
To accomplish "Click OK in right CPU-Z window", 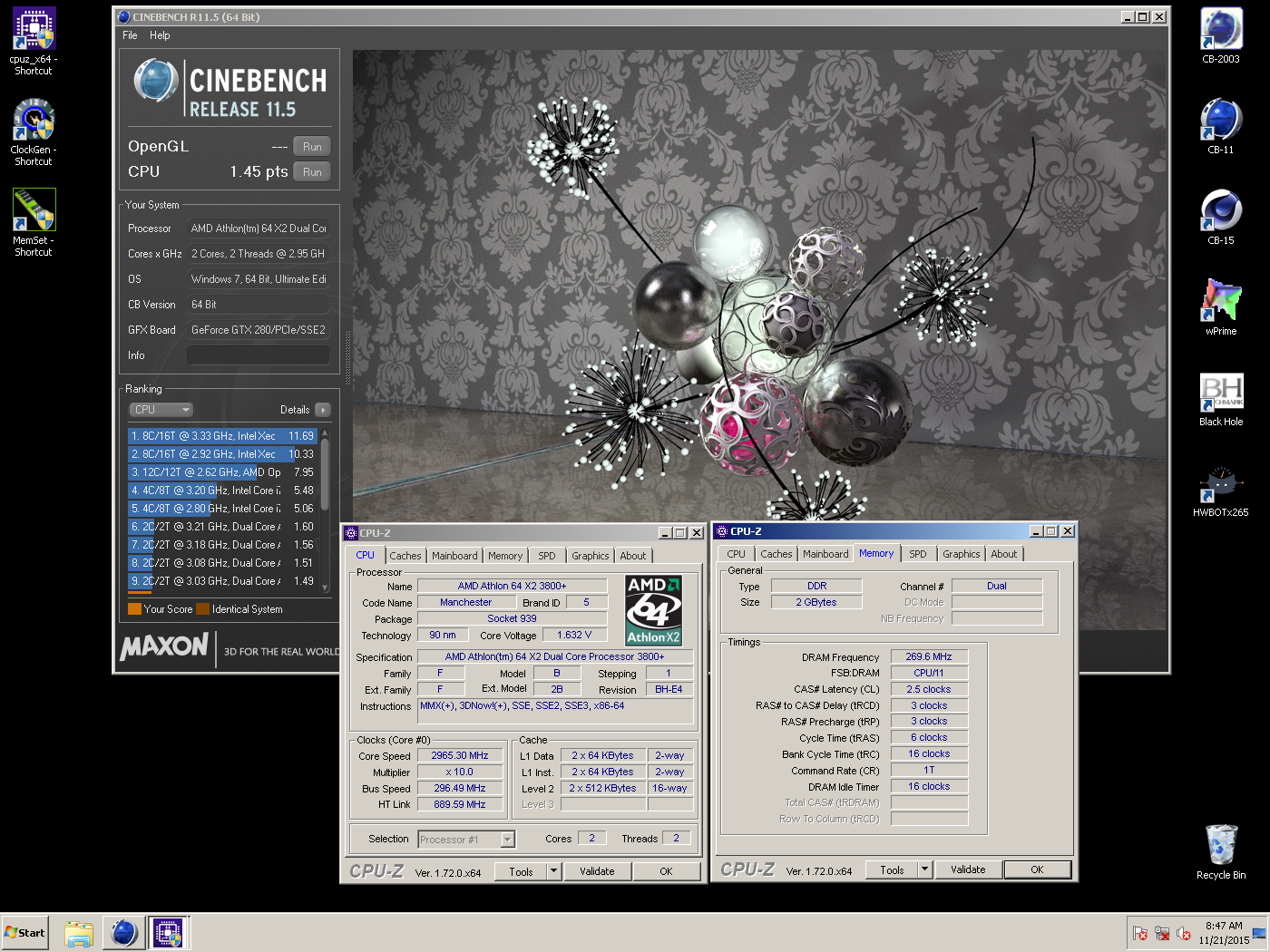I will 1037,869.
